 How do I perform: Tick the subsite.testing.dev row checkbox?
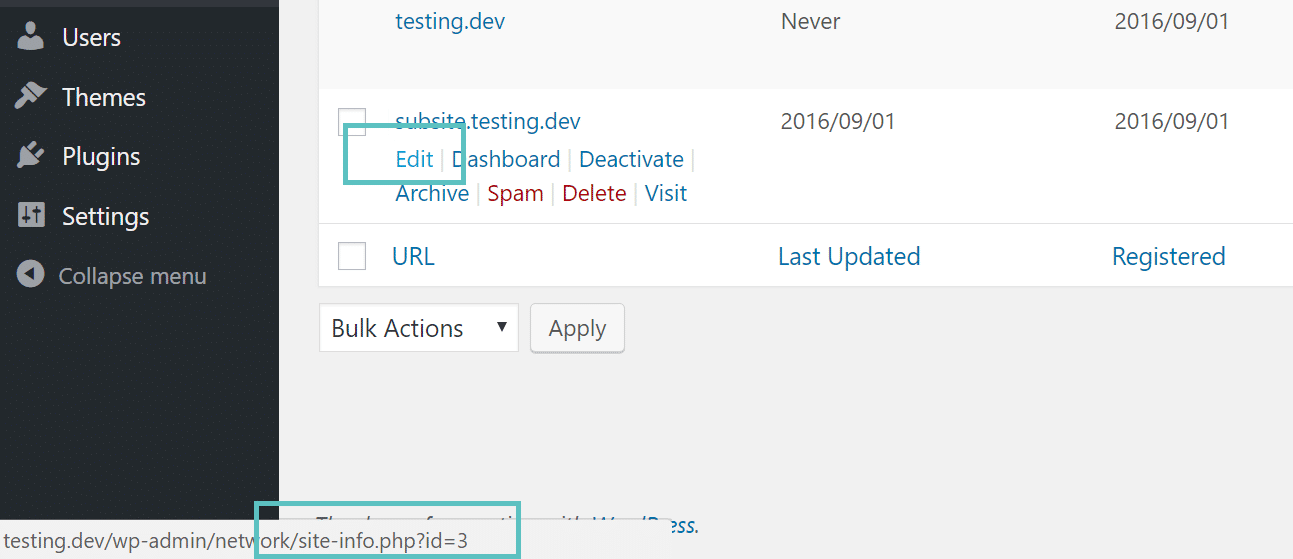tap(352, 122)
